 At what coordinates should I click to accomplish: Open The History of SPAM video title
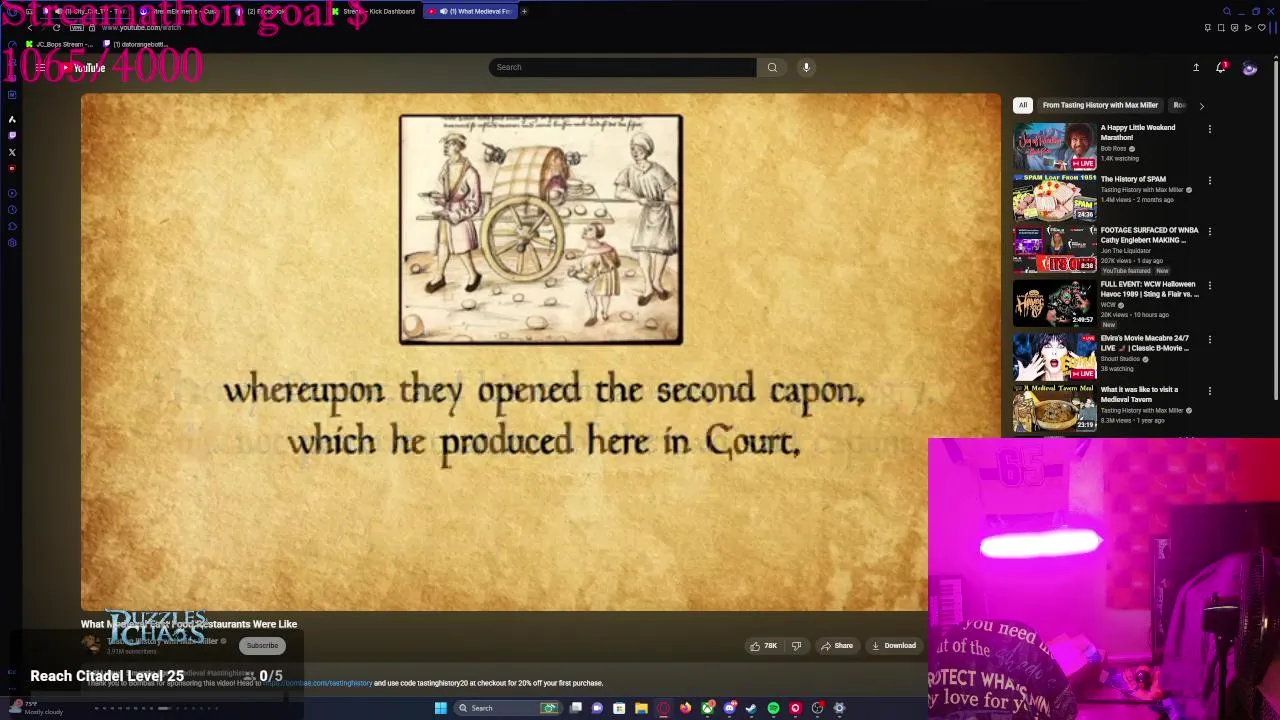tap(1133, 179)
